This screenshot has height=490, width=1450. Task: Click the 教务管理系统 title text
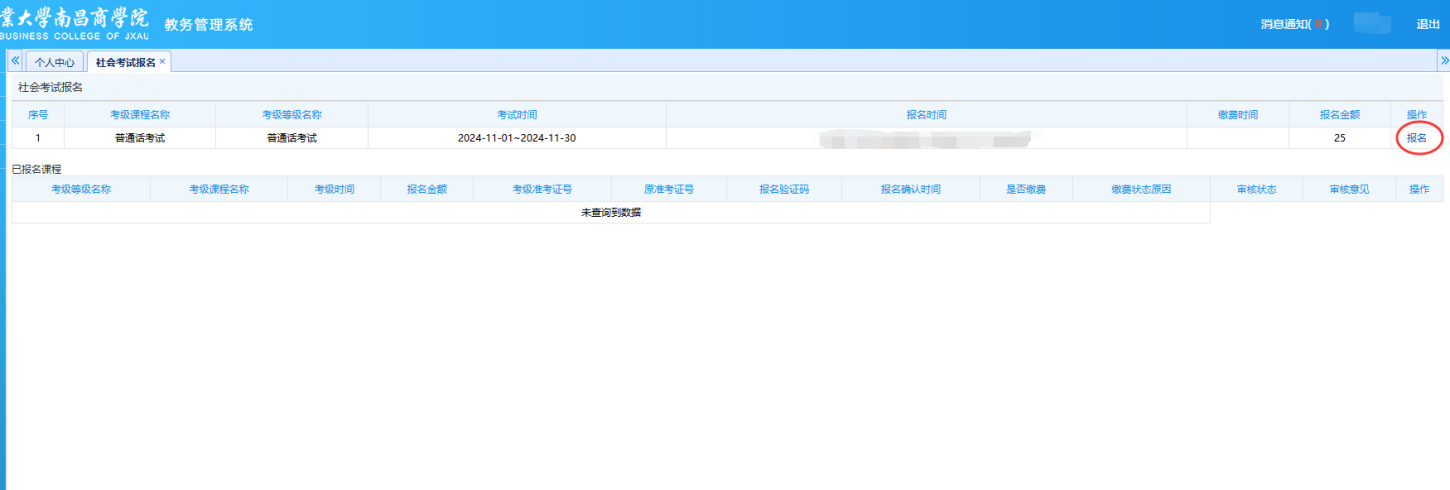208,24
